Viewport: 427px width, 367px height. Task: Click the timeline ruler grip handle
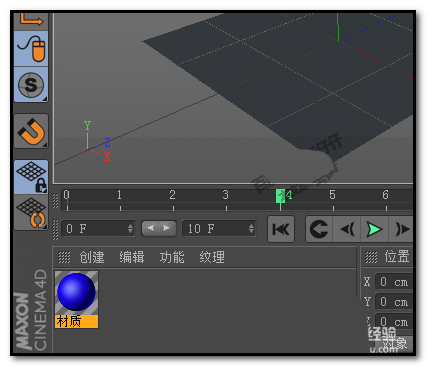(56, 201)
